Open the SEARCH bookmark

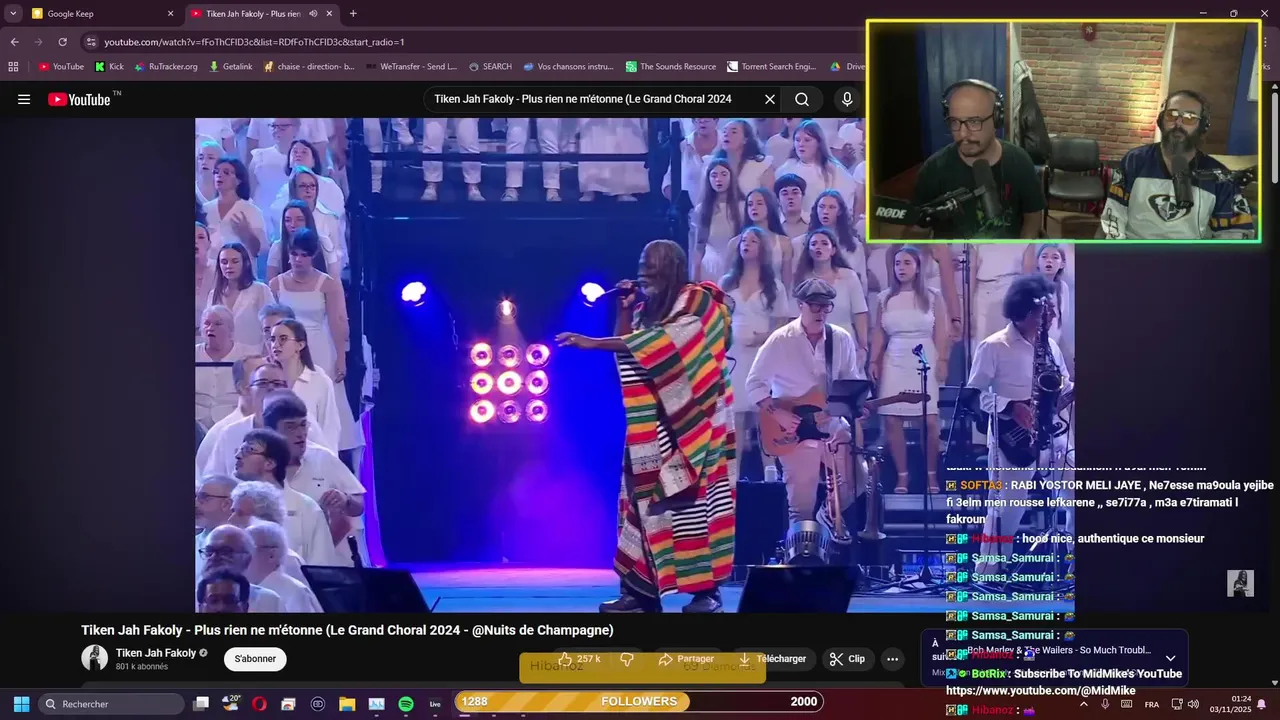coord(490,67)
